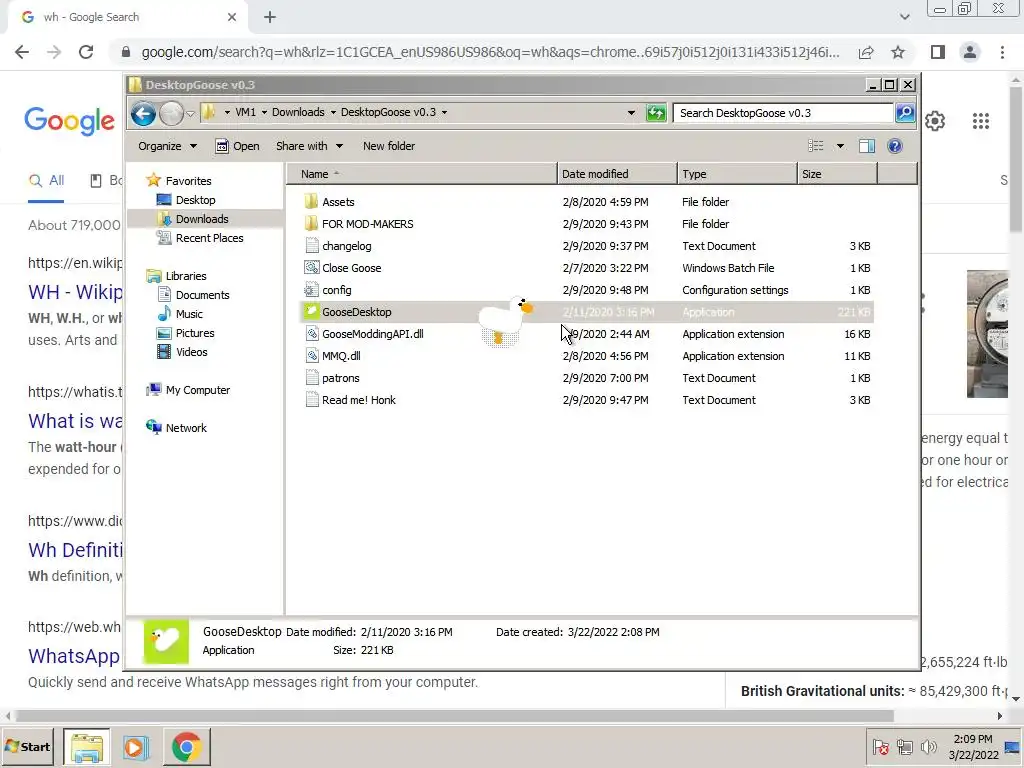
Task: Open the Explorer Help icon
Action: pos(895,146)
